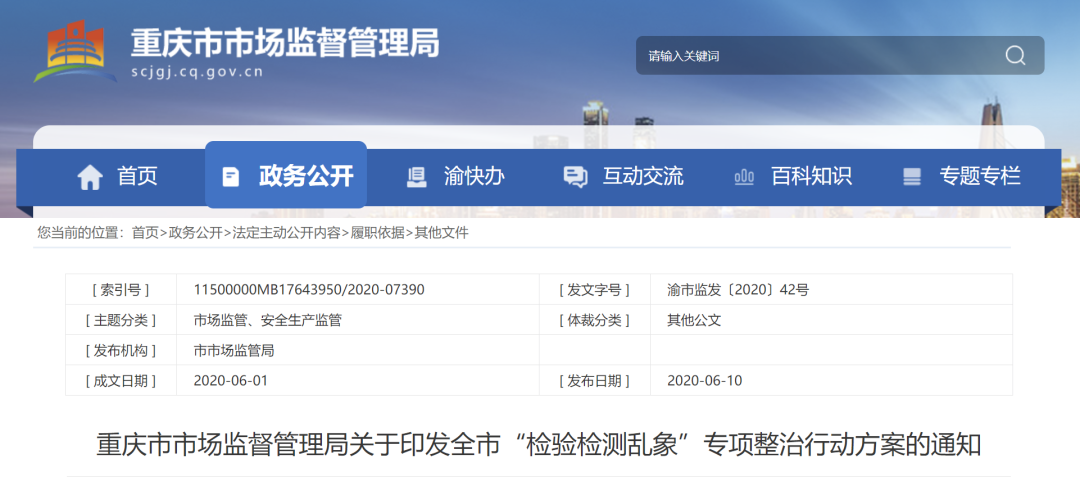Open the 首页 navigation tab
Viewport: 1080px width, 477px height.
click(x=137, y=177)
